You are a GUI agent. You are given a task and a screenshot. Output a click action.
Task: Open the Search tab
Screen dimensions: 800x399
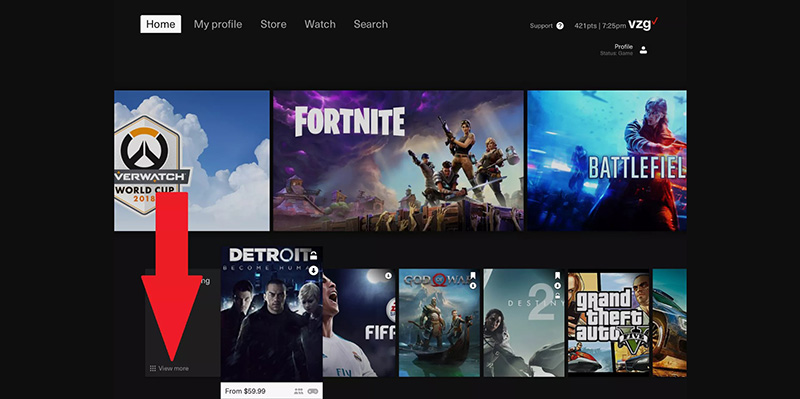coord(370,24)
